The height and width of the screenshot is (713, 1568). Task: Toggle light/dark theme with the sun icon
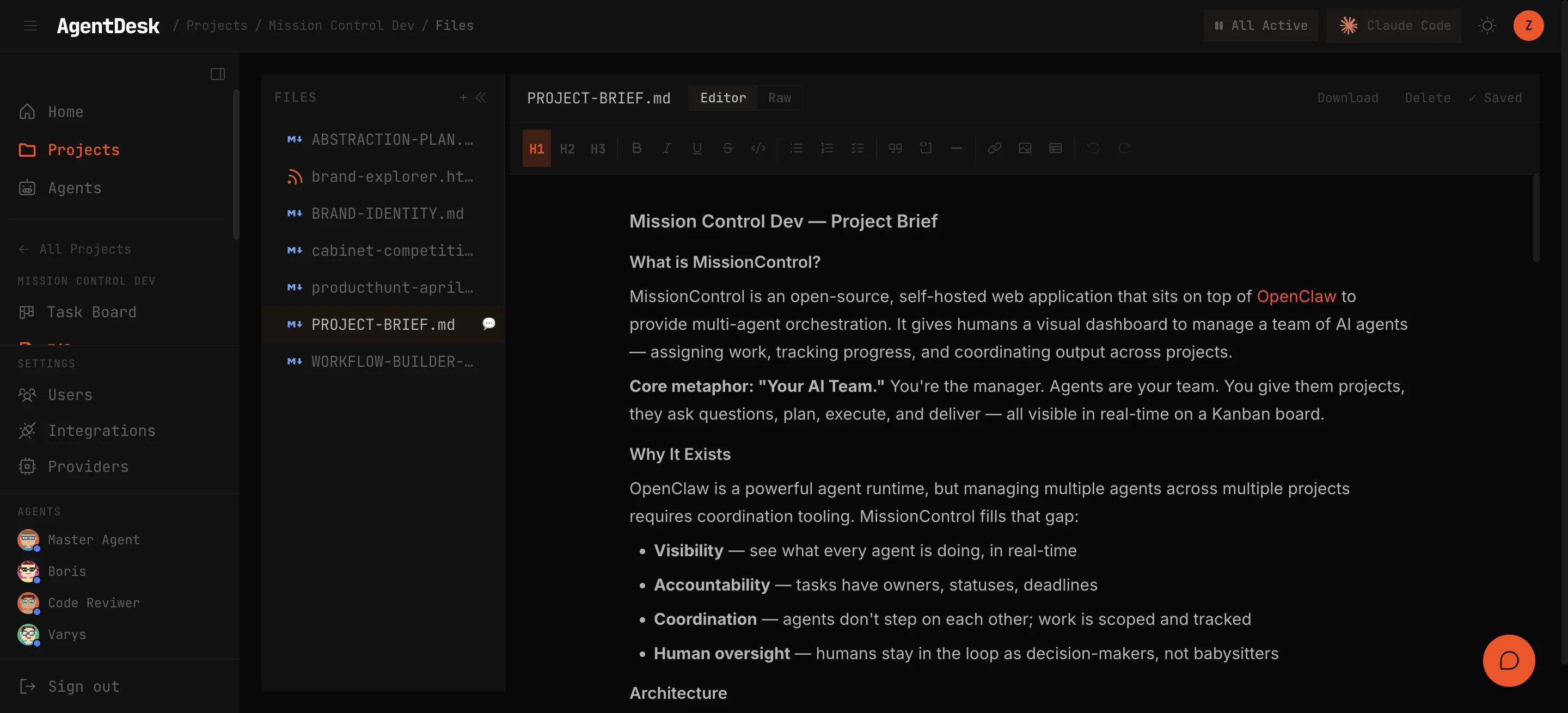coord(1486,26)
